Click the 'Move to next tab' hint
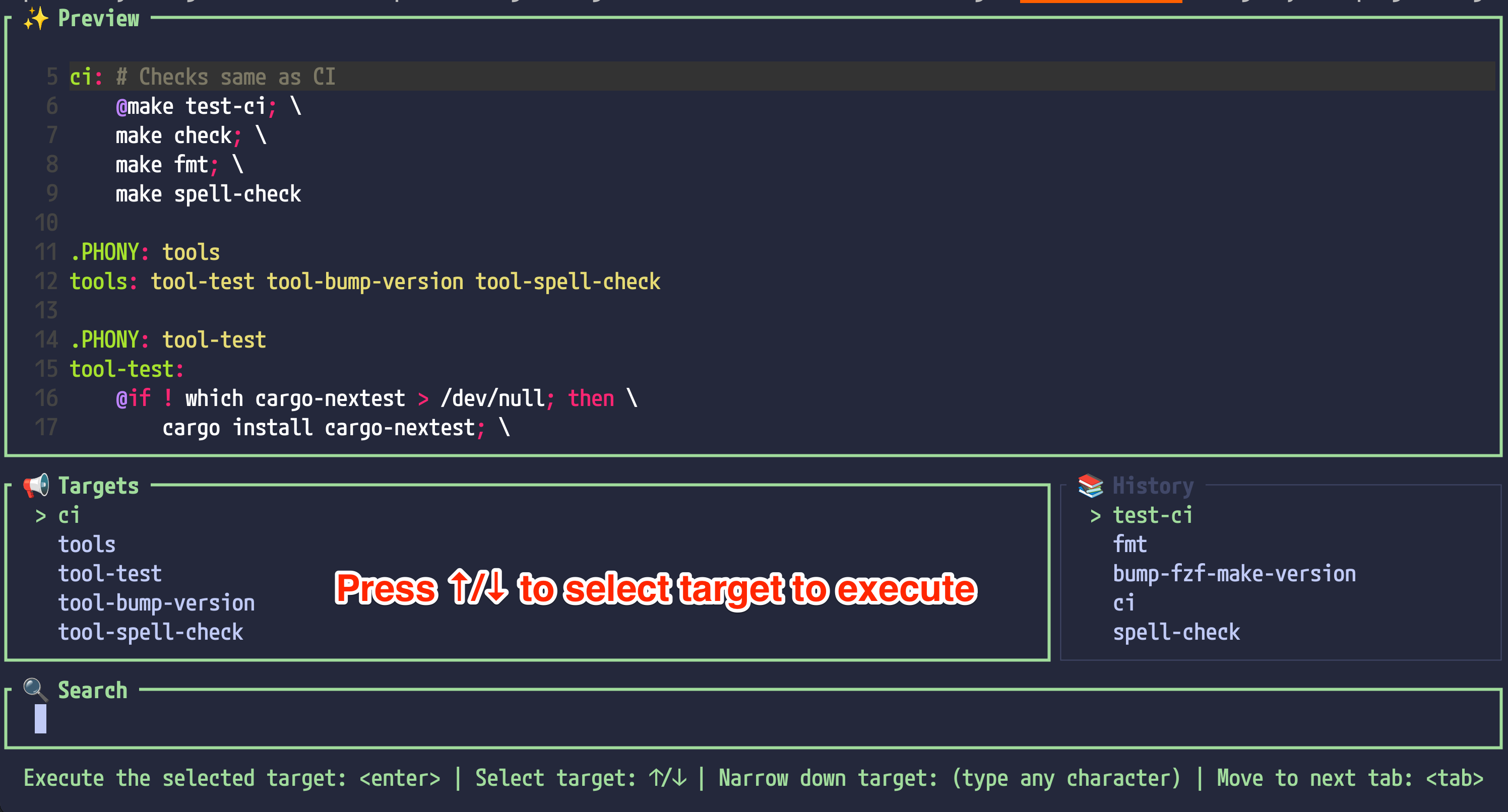 tap(1349, 778)
